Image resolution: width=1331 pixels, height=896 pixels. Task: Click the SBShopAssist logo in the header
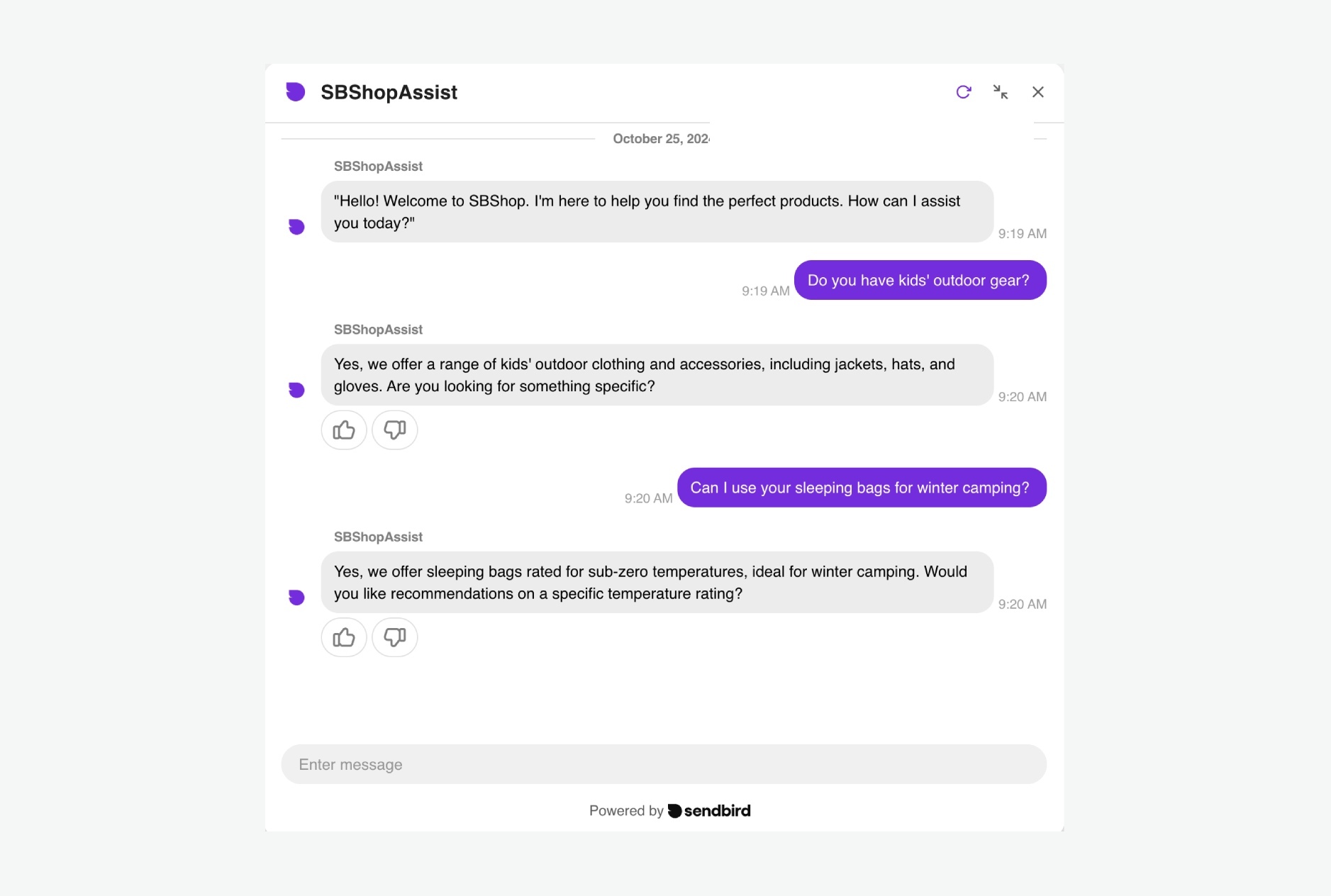[296, 91]
